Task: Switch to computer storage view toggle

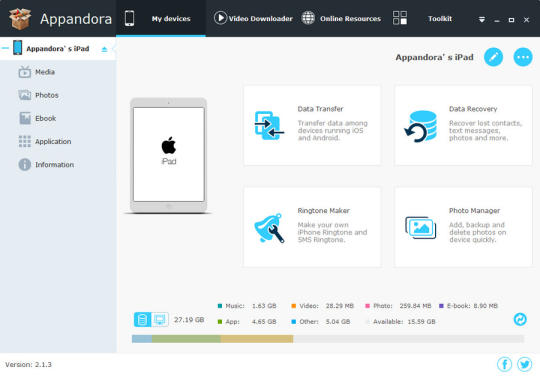Action: click(160, 320)
